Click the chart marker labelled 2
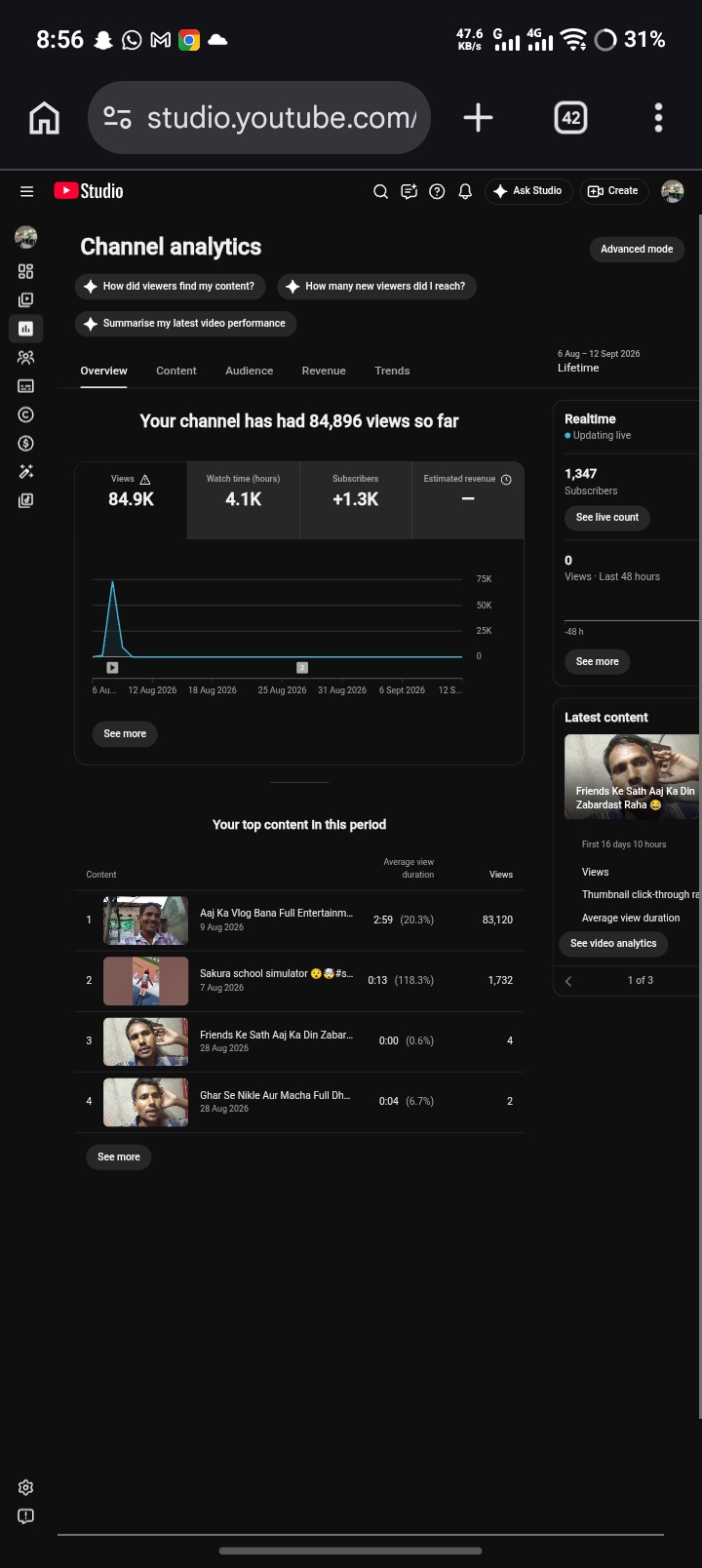The image size is (702, 1568). [302, 668]
